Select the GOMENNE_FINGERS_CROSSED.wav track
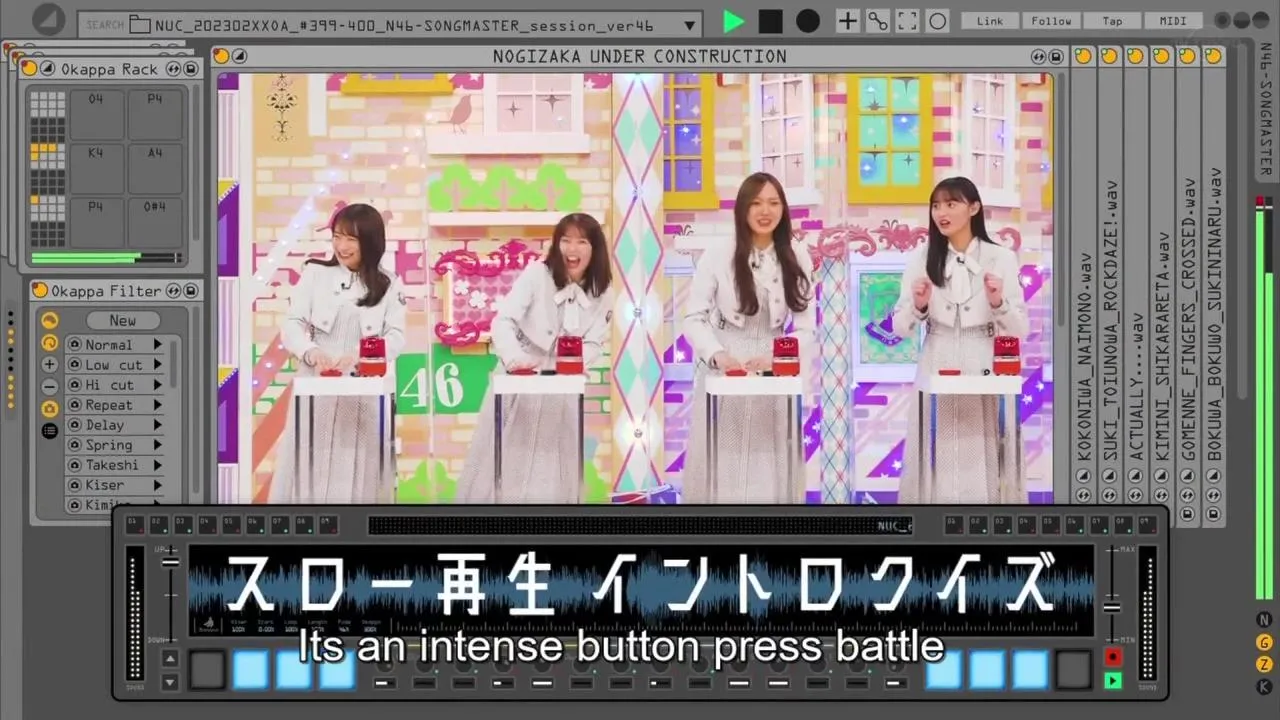Viewport: 1280px width, 720px height. pyautogui.click(x=1188, y=320)
